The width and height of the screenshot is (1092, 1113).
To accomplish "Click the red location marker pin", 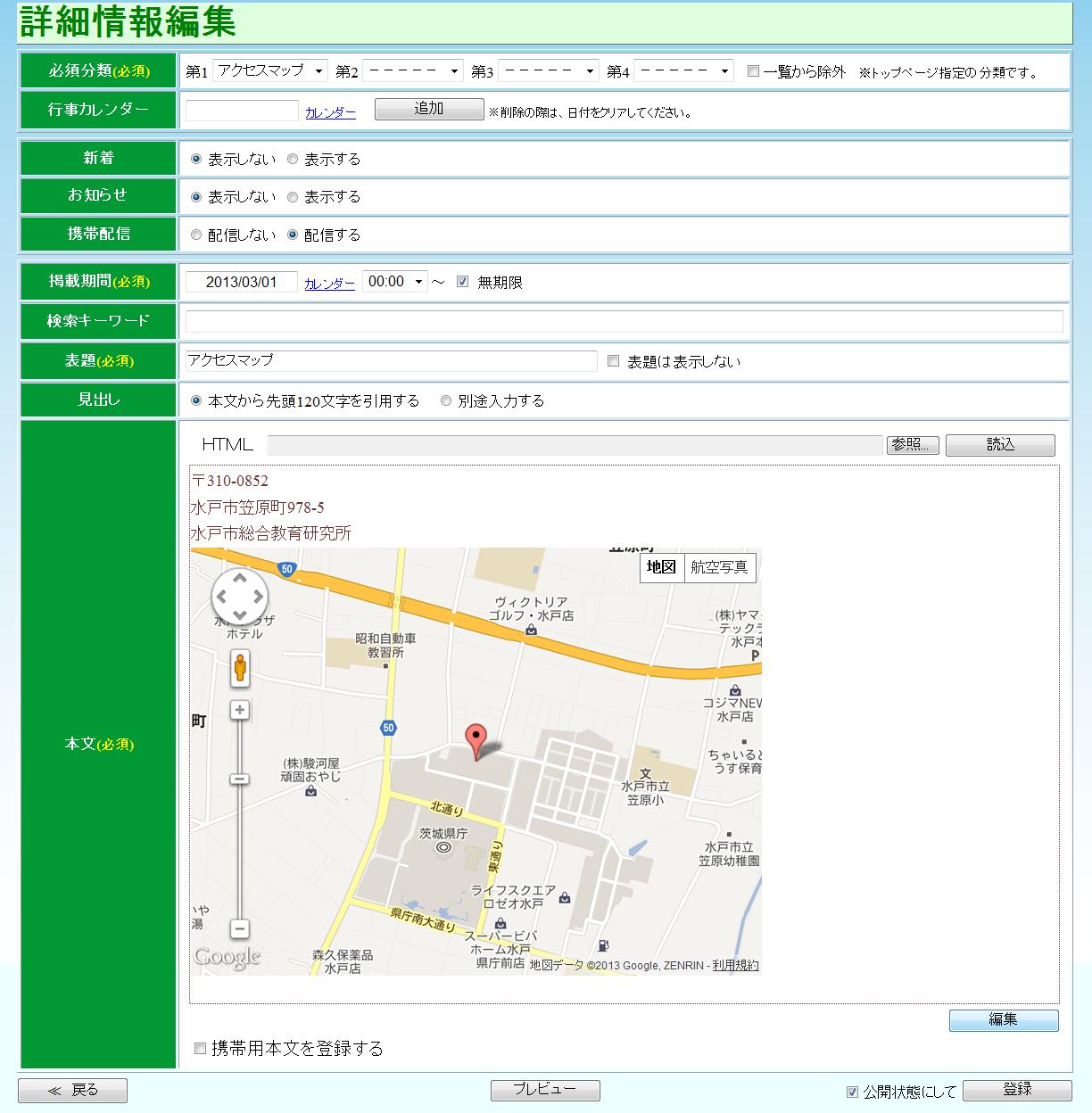I will (x=477, y=742).
